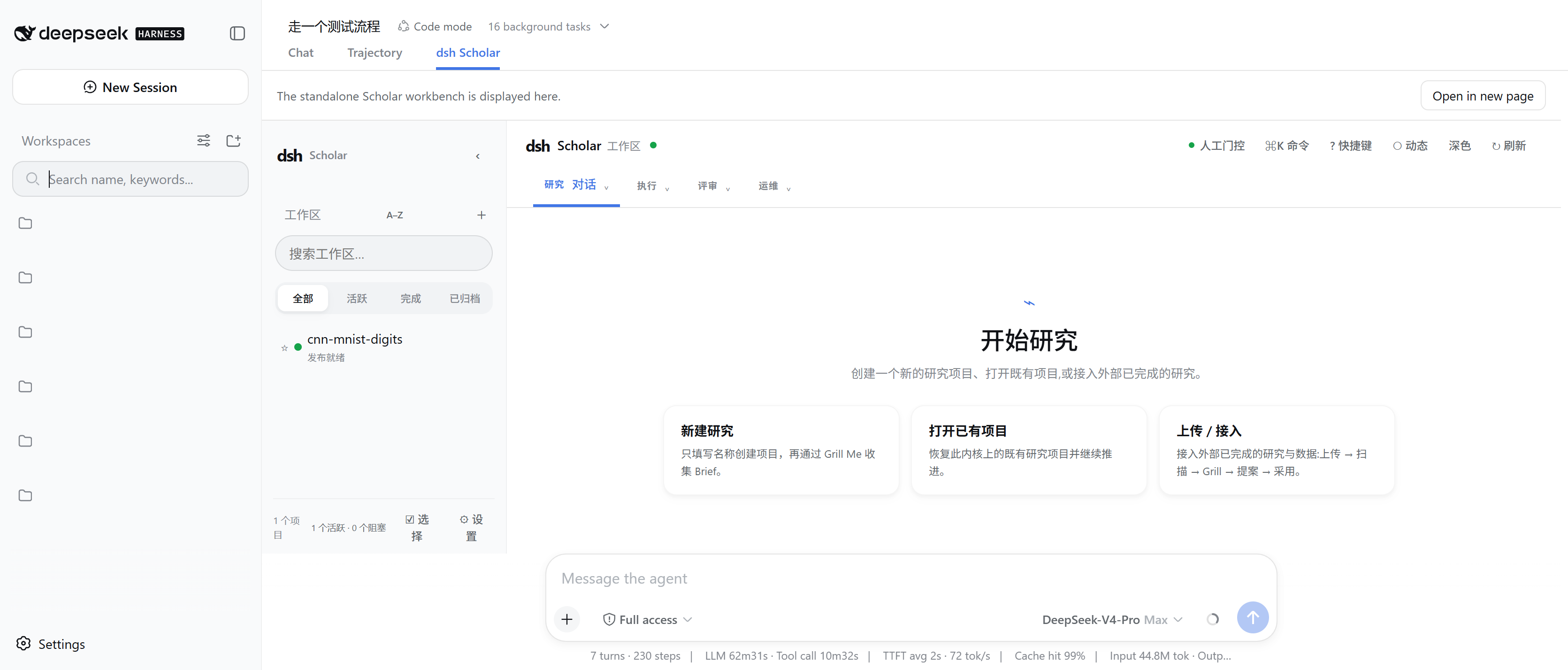The image size is (1568, 670).
Task: Click the 1 个活跃 · 0 个阻塞 status
Action: tap(348, 527)
